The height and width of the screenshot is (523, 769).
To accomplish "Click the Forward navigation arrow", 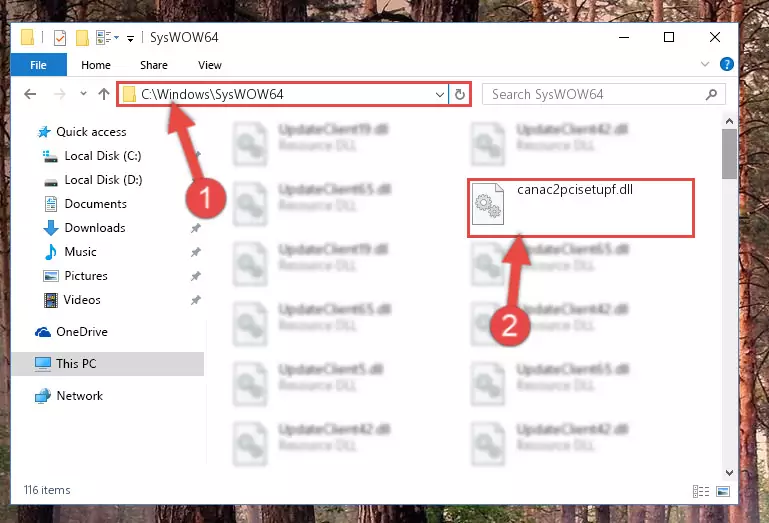I will tap(59, 94).
